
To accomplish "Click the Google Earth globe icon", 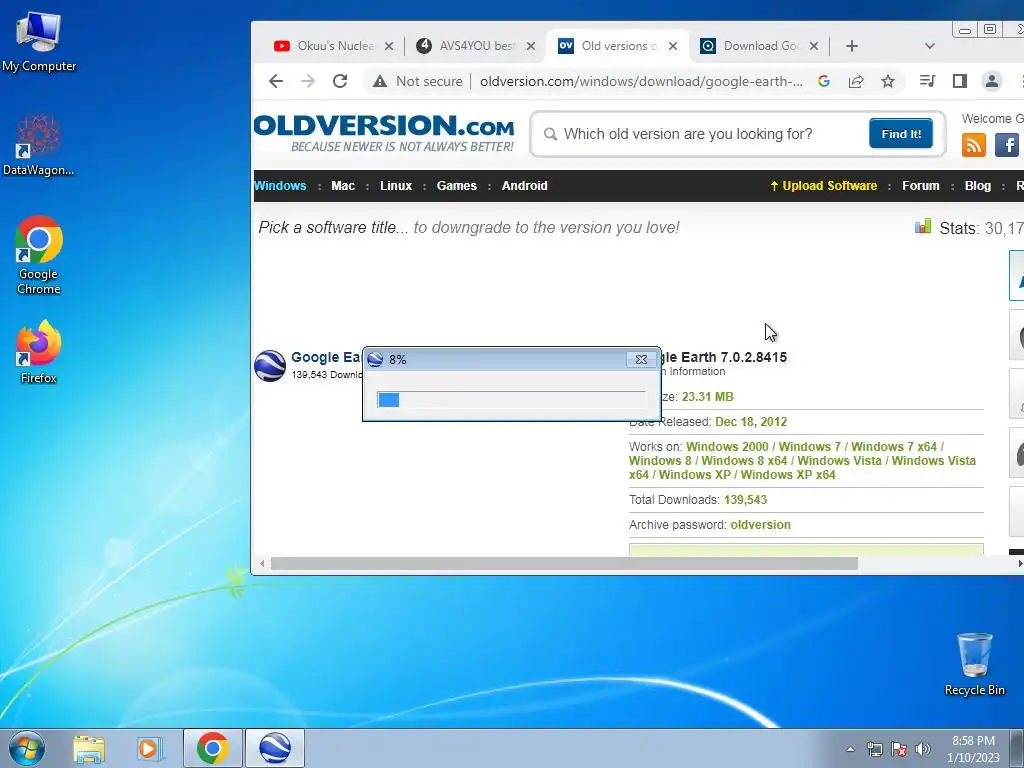I will coord(270,366).
